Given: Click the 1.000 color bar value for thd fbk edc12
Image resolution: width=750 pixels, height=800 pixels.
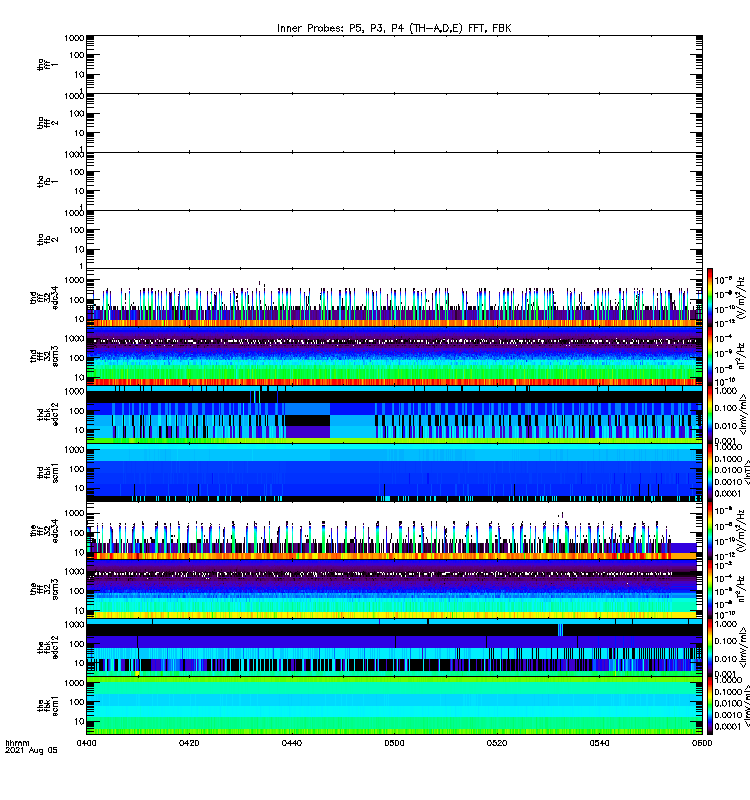Looking at the screenshot, I should click(x=726, y=391).
